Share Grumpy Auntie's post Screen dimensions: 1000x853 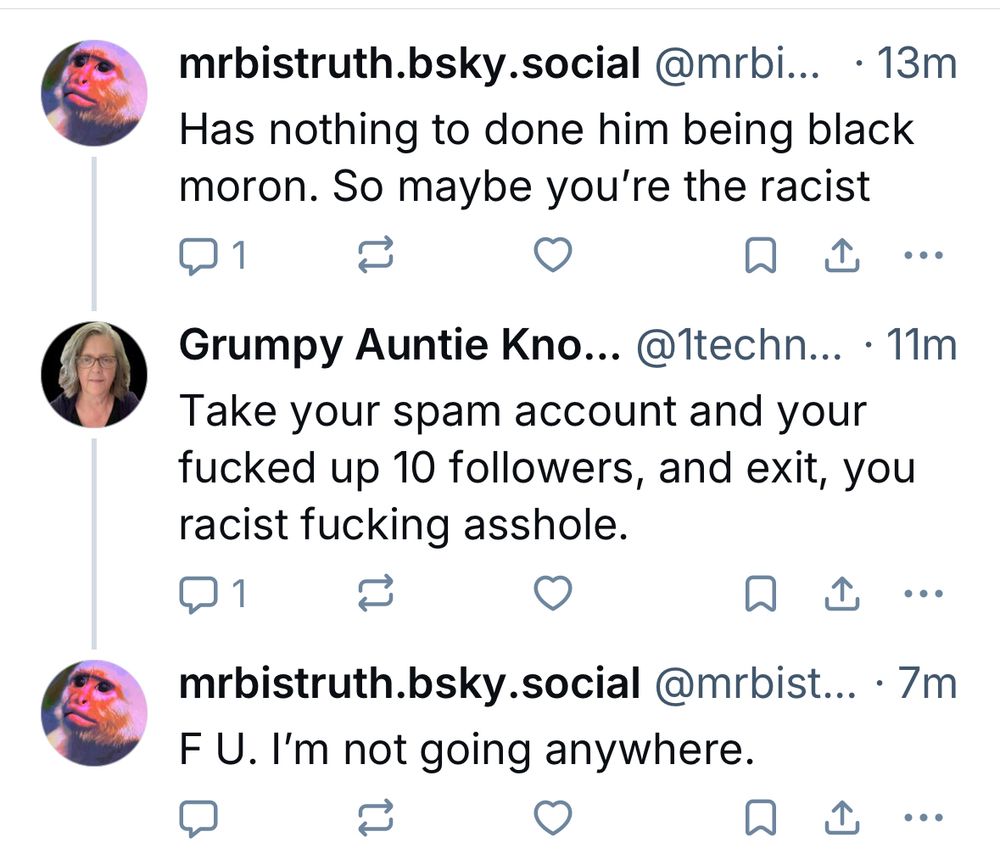click(841, 595)
